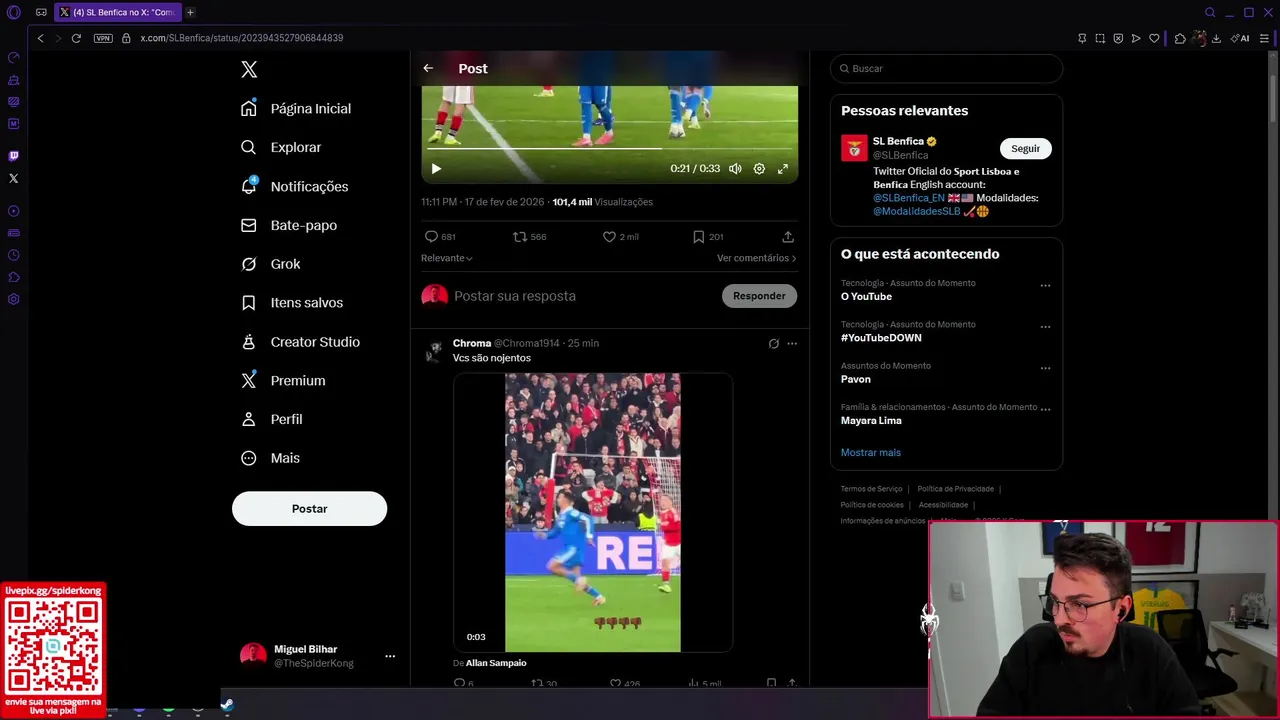
Task: Open History clock icon in sidebar
Action: [13, 255]
